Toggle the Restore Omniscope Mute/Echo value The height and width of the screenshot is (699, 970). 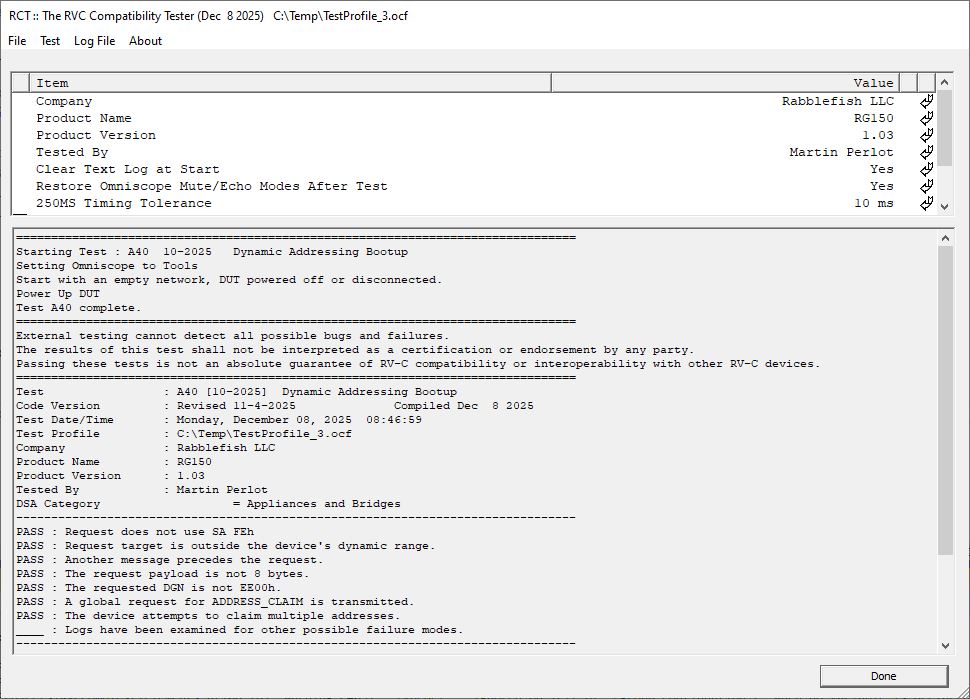882,186
